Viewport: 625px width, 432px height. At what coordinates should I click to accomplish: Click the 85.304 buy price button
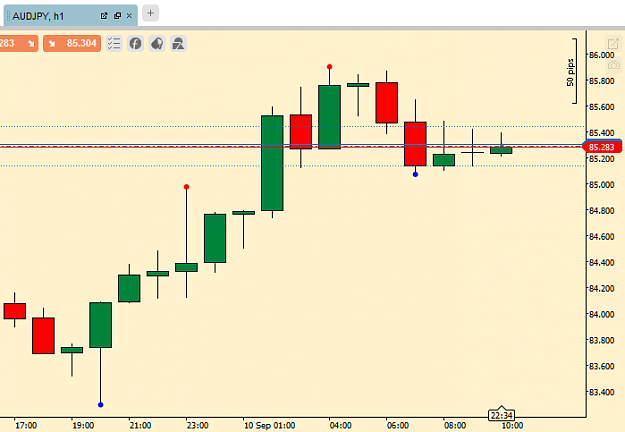(x=72, y=43)
